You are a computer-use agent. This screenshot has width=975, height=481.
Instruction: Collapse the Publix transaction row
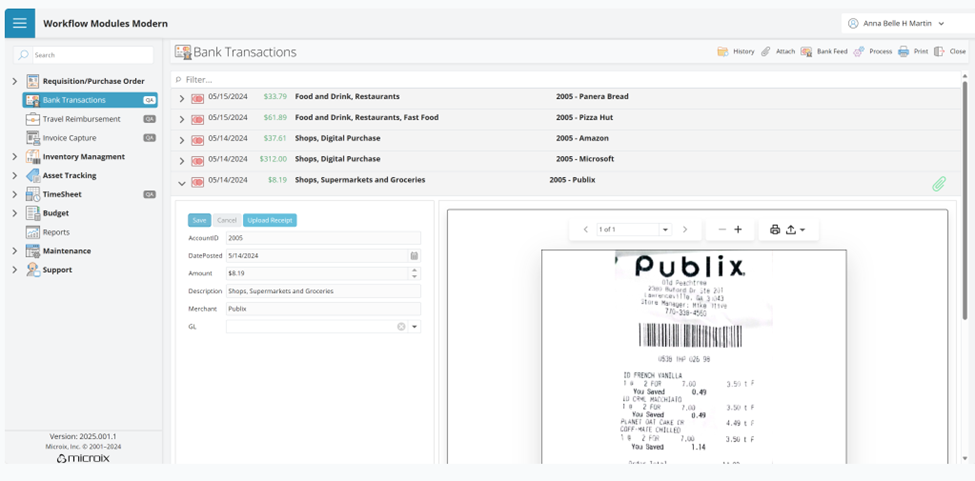pos(182,183)
